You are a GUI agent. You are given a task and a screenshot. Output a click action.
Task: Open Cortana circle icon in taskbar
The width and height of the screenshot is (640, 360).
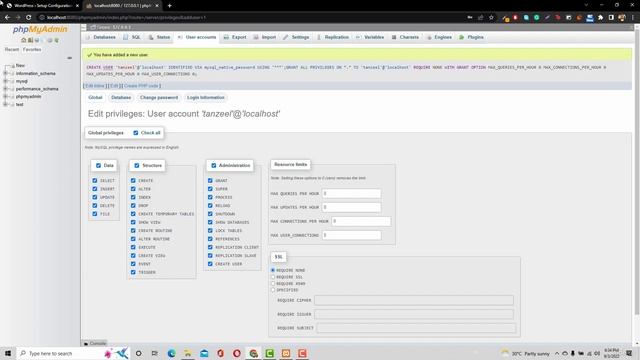pos(138,353)
